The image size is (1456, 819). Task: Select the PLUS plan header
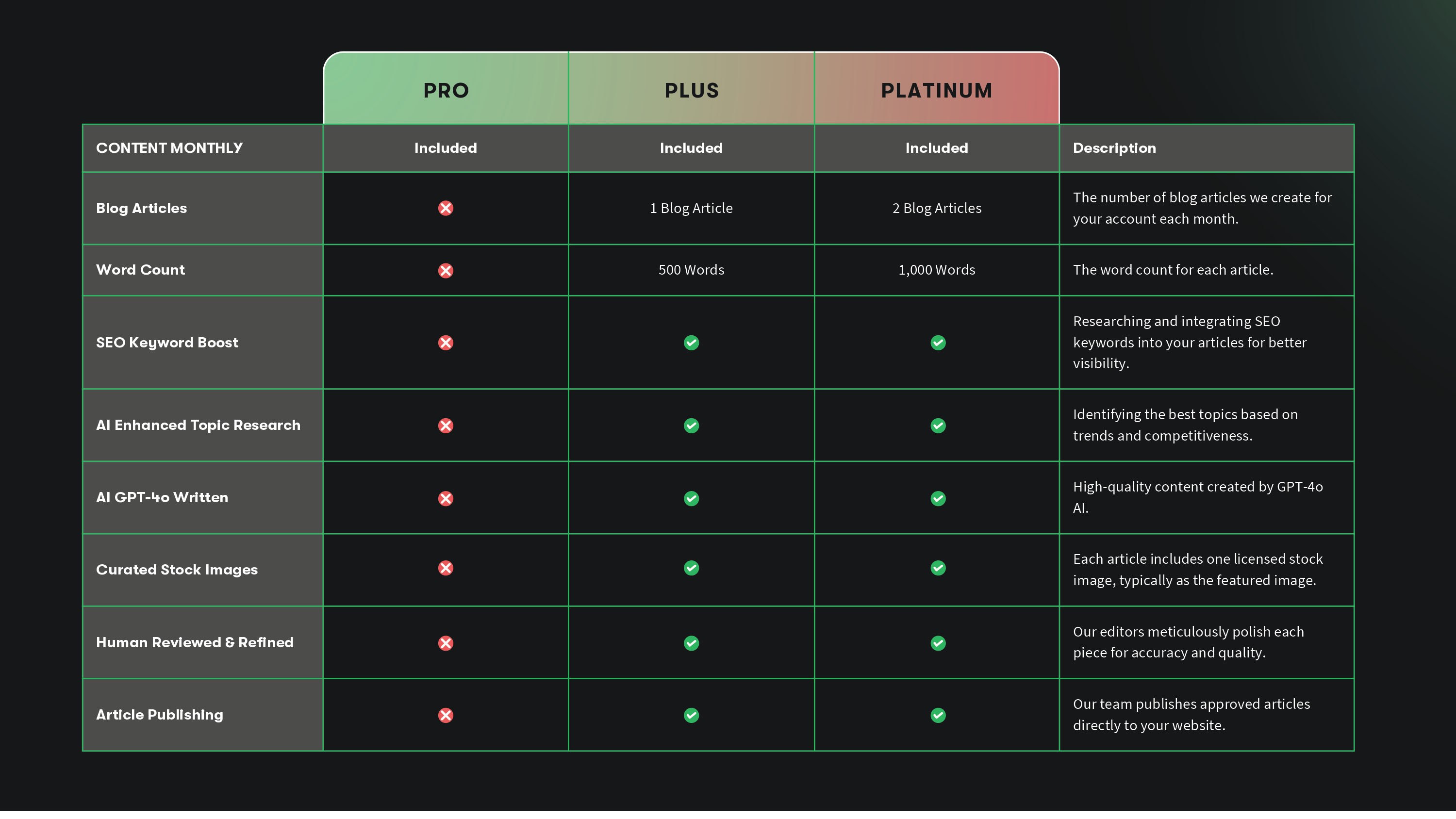pos(691,90)
